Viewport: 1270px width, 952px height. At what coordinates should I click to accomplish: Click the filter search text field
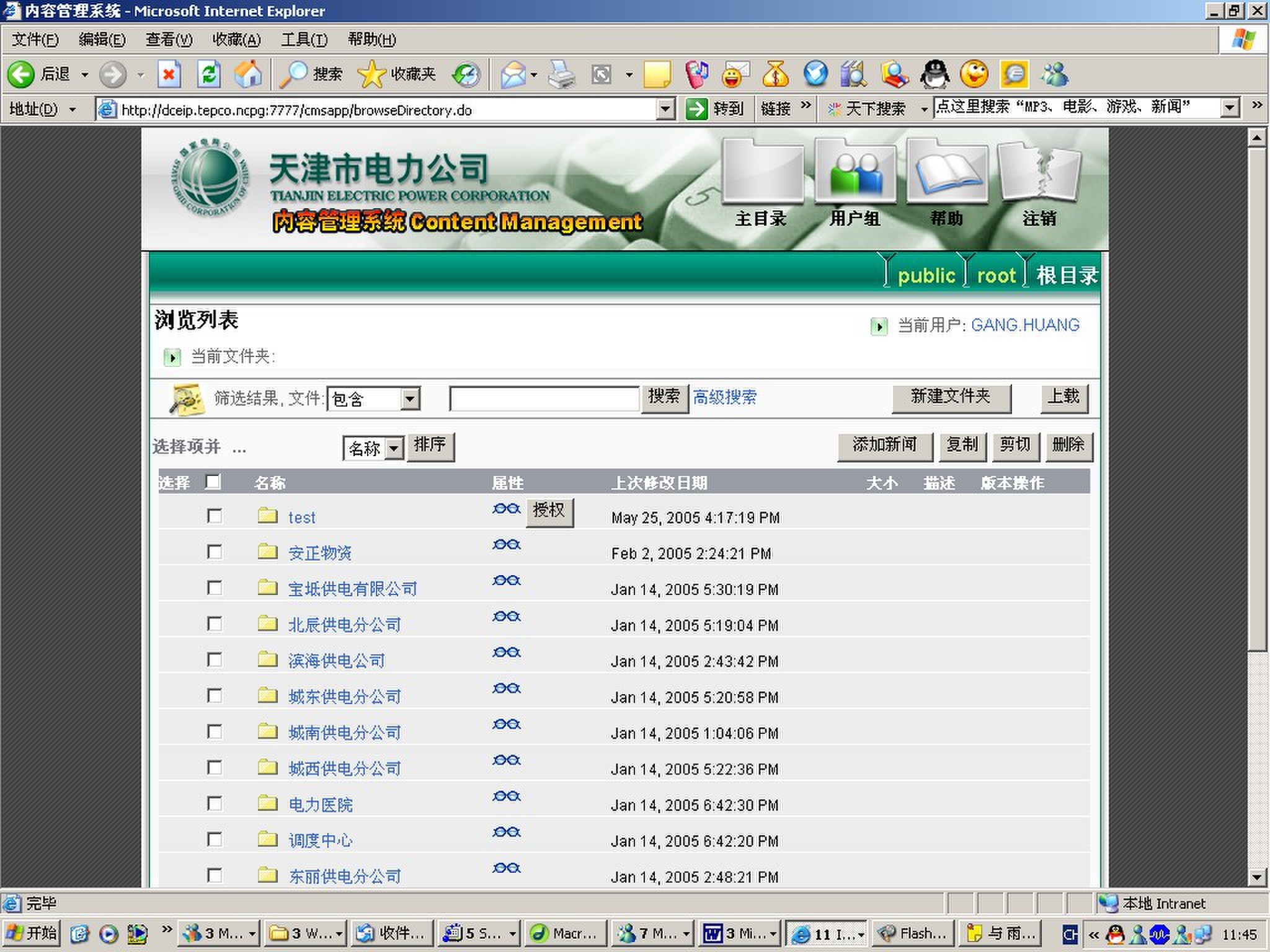coord(544,398)
